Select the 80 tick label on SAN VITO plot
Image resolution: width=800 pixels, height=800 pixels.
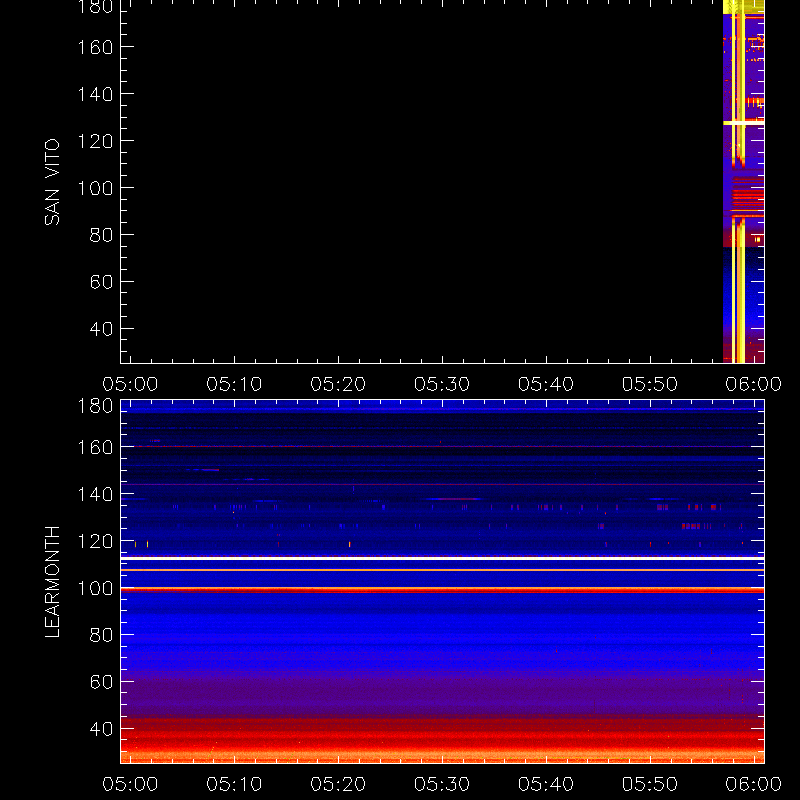pos(101,235)
